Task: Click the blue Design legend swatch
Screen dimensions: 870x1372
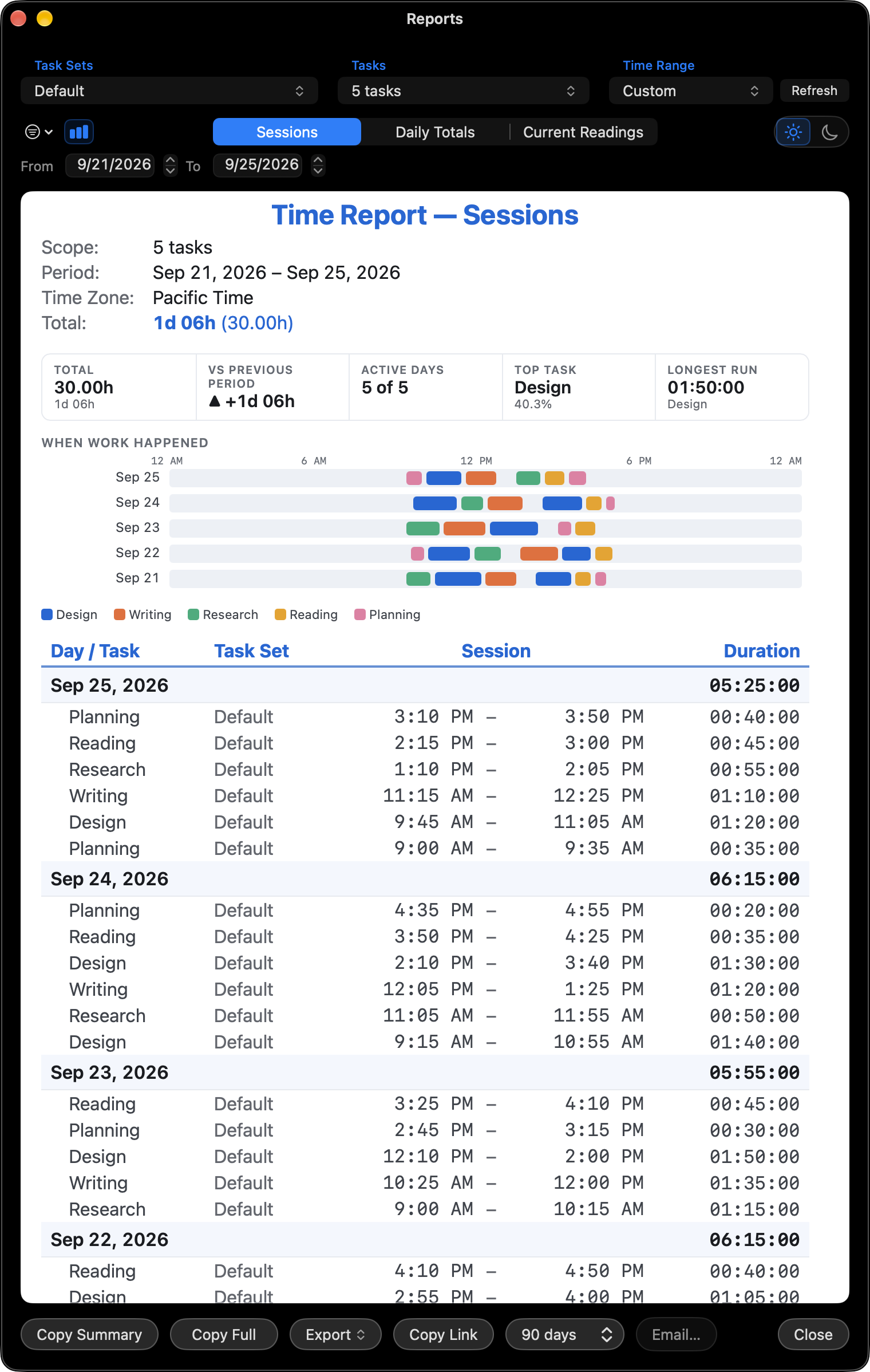Action: pos(47,614)
